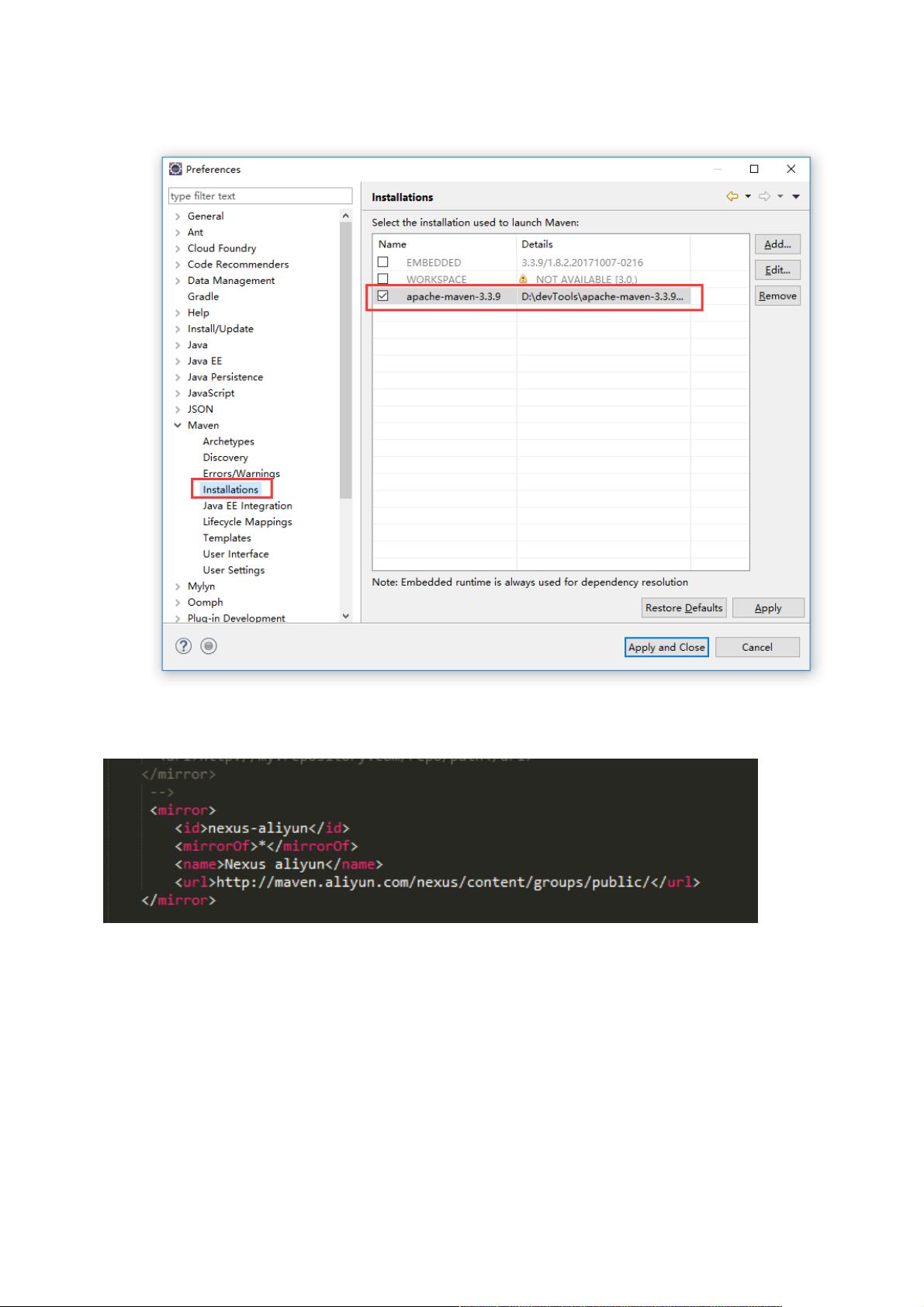Select Java Persistence in tree
The width and height of the screenshot is (924, 1307).
tap(225, 377)
